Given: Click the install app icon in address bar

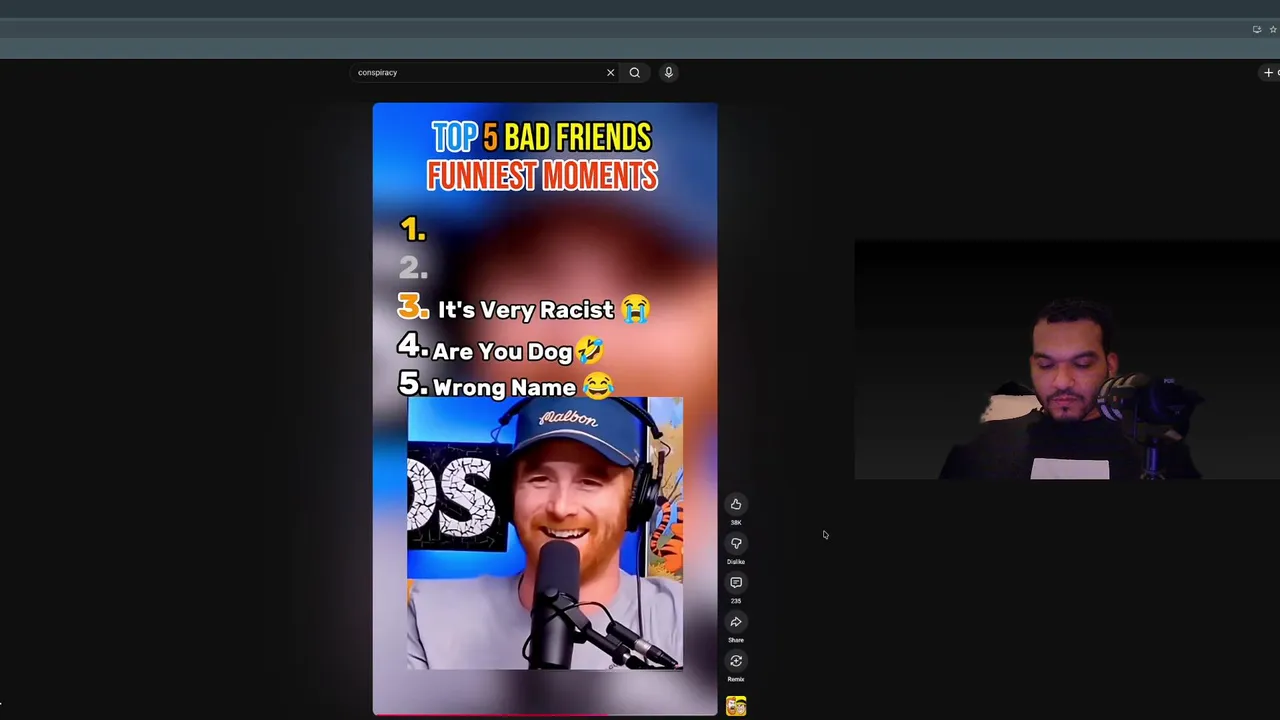Looking at the screenshot, I should click(x=1257, y=29).
